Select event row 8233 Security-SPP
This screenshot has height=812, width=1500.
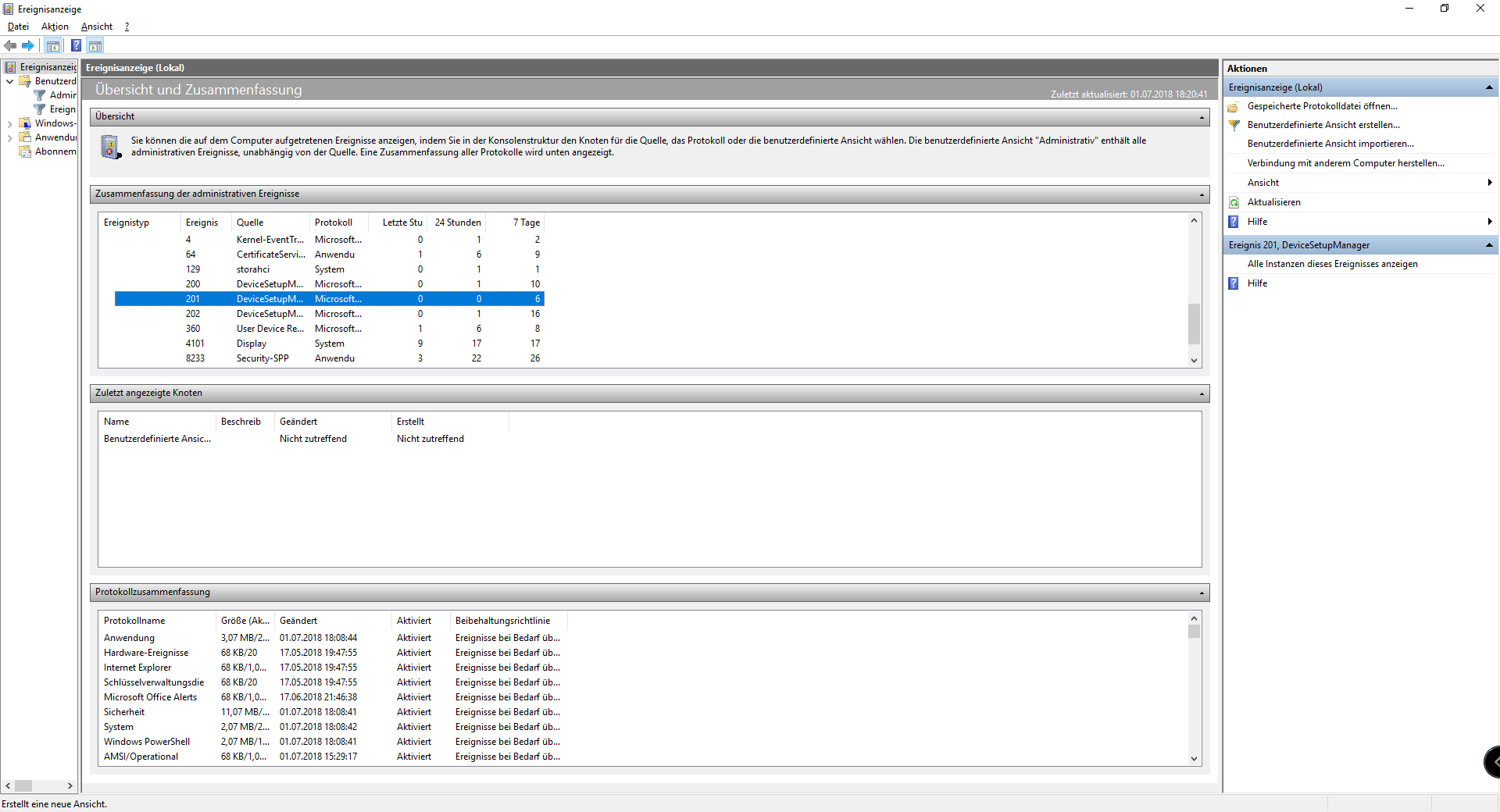pos(329,358)
